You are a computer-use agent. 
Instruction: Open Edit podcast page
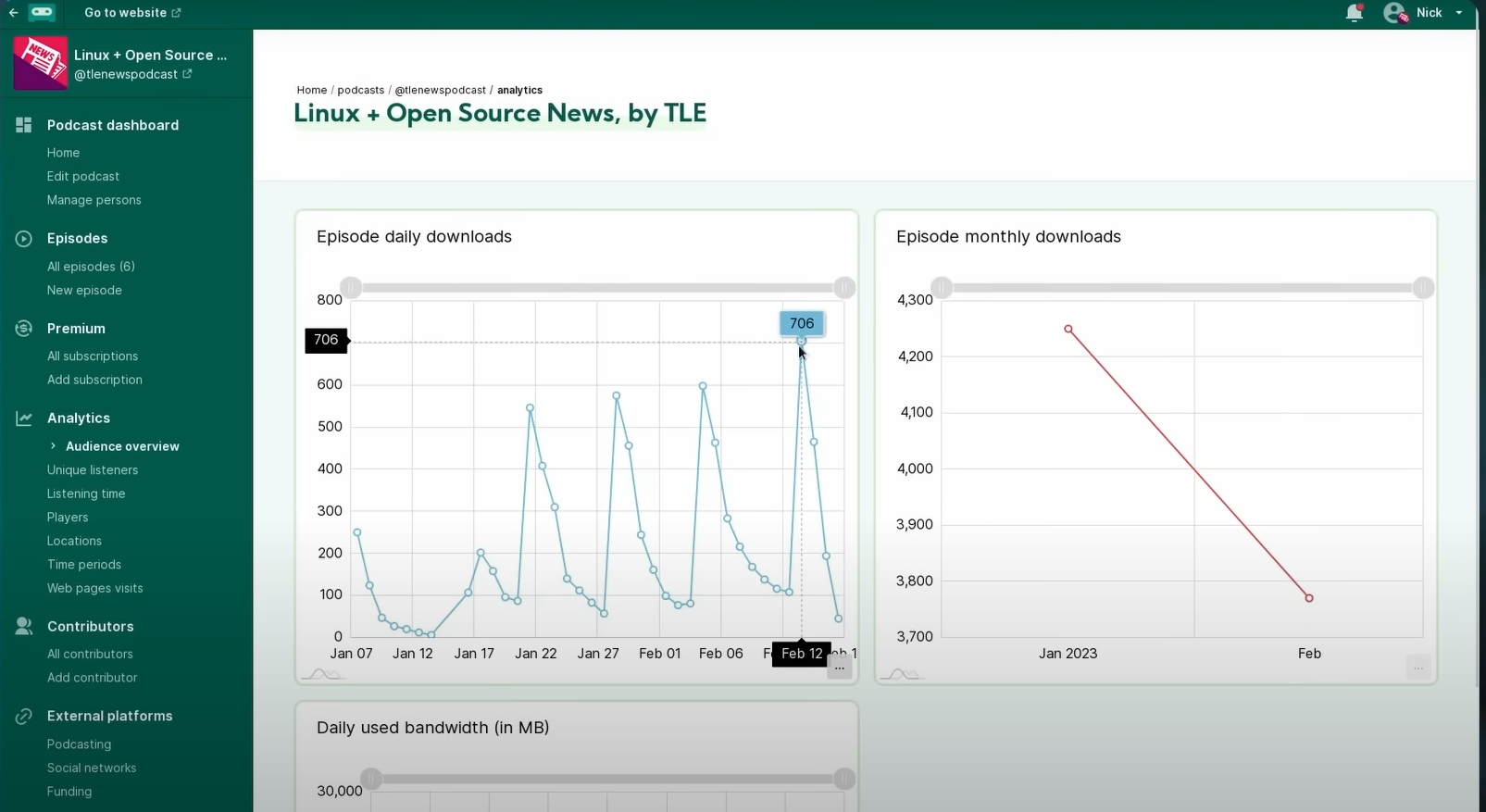tap(83, 176)
